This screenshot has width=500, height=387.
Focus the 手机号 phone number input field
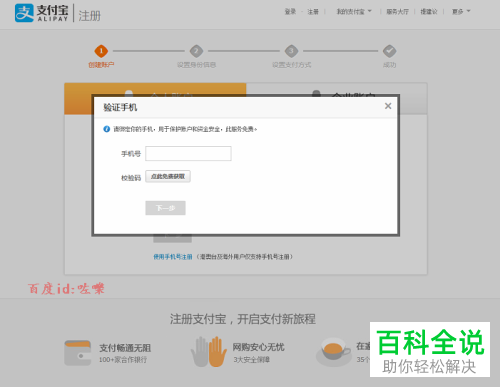(x=188, y=153)
